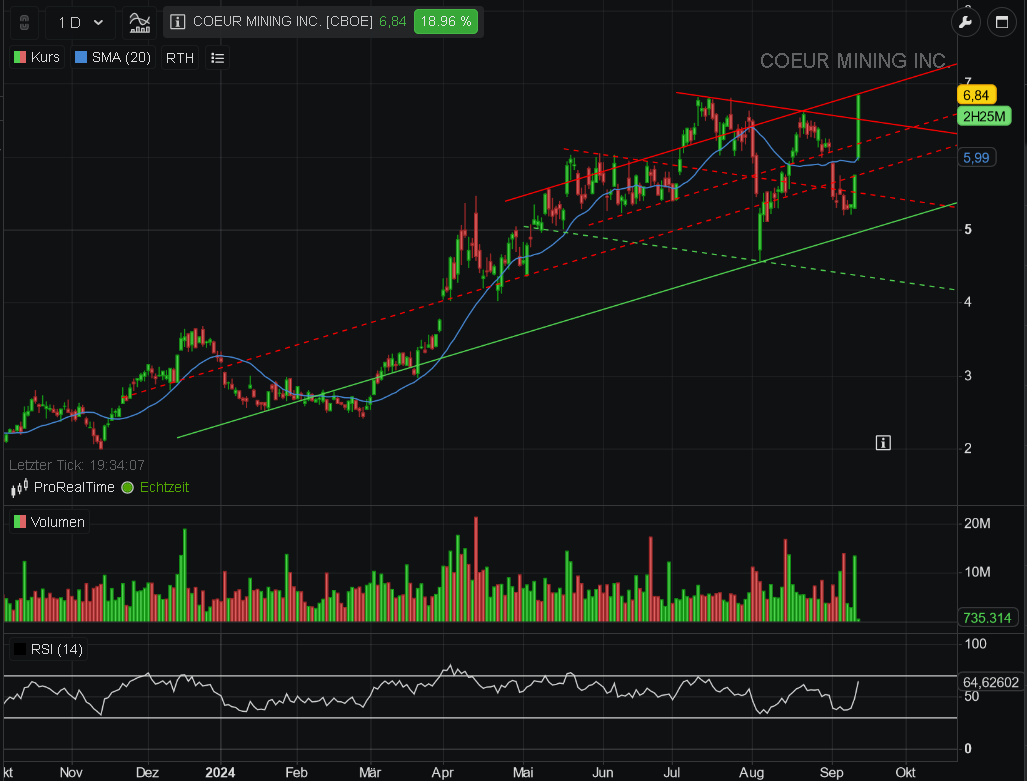Viewport: 1027px width, 781px height.
Task: Click the ProRealTime candlestick logo
Action: coord(19,487)
